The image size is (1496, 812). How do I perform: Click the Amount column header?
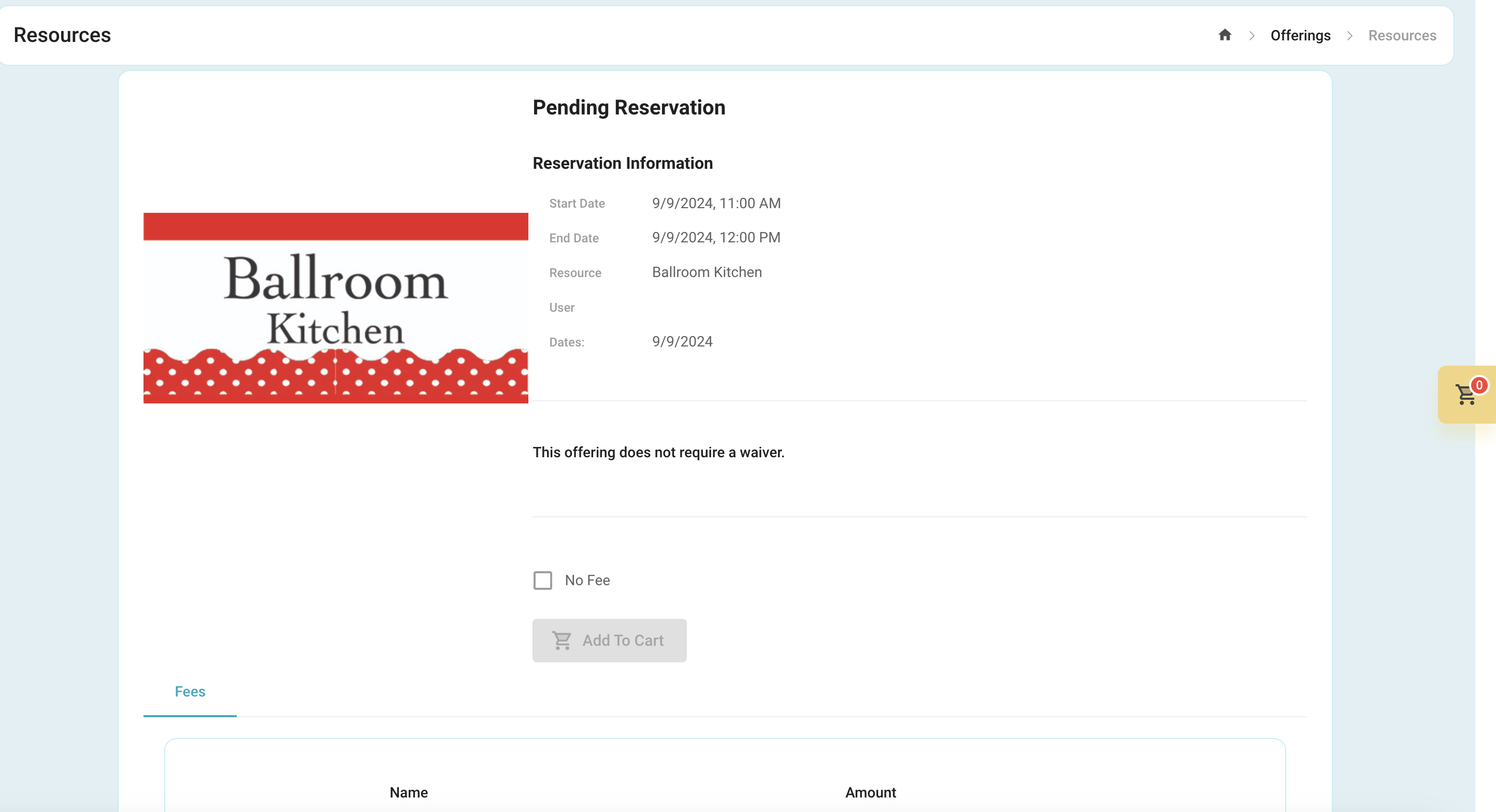point(871,792)
